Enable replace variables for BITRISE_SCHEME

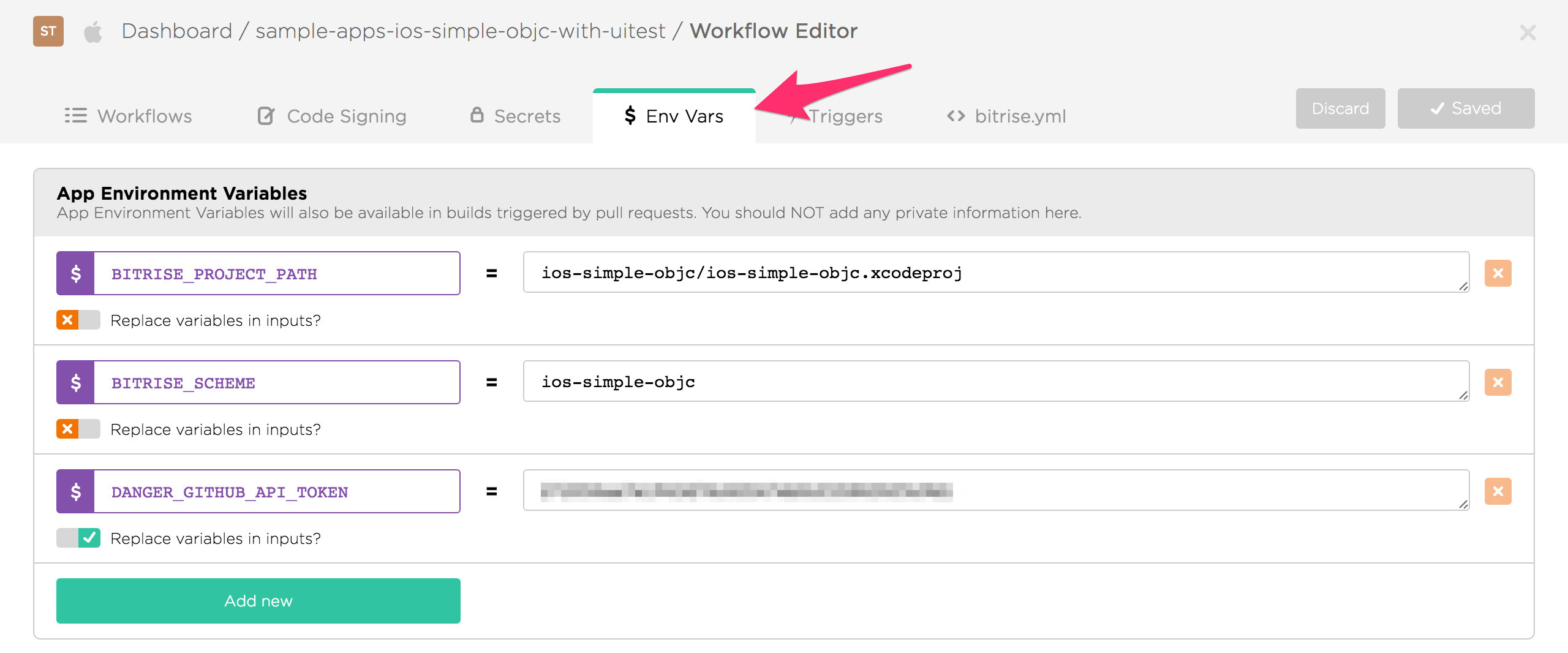78,429
